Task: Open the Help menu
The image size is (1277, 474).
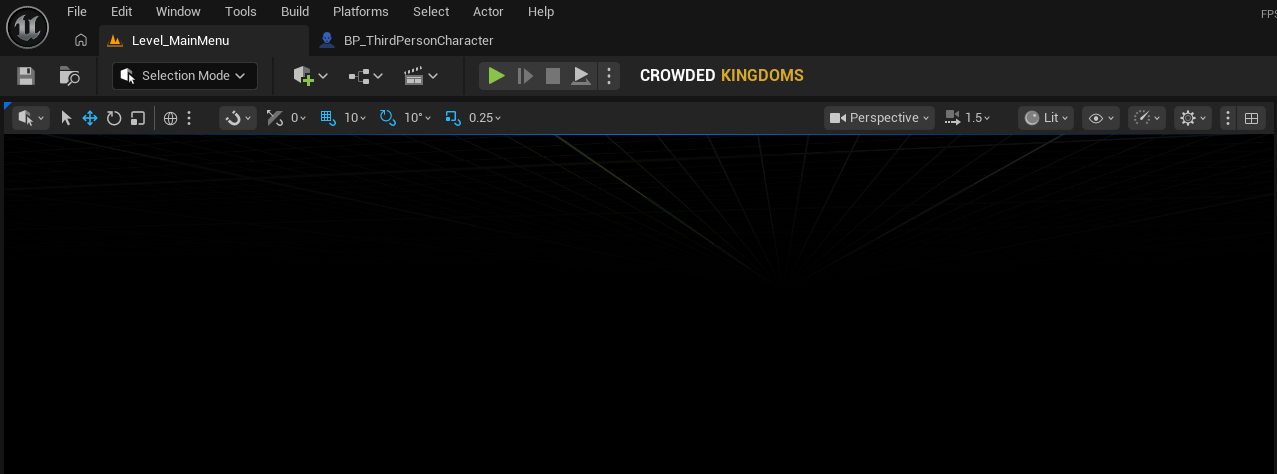Action: (x=541, y=12)
